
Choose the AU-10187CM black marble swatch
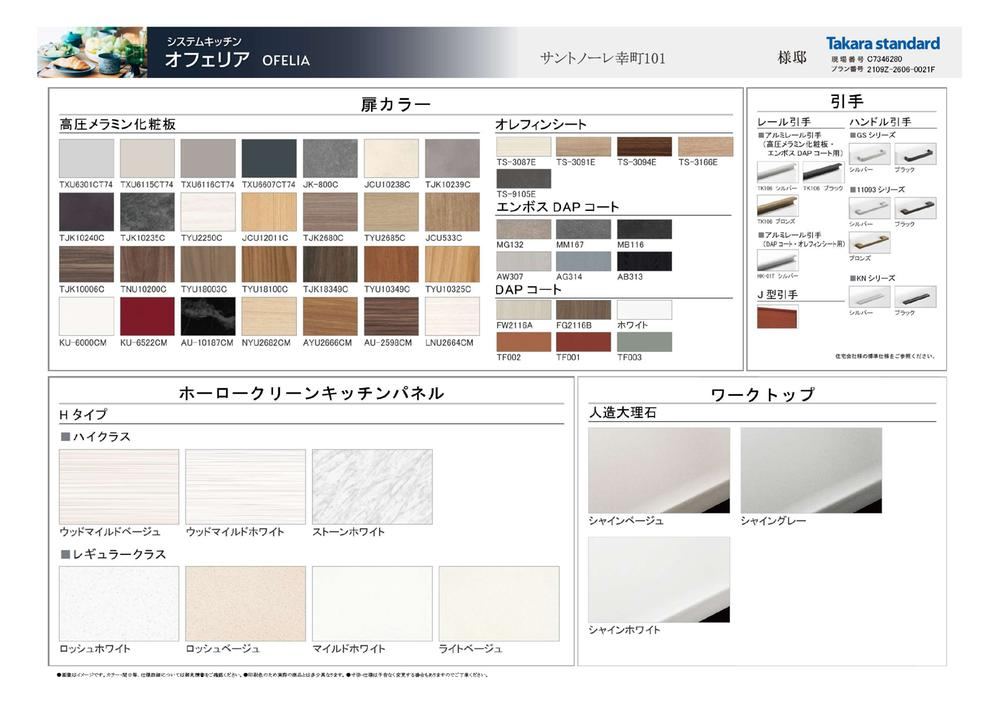click(208, 316)
